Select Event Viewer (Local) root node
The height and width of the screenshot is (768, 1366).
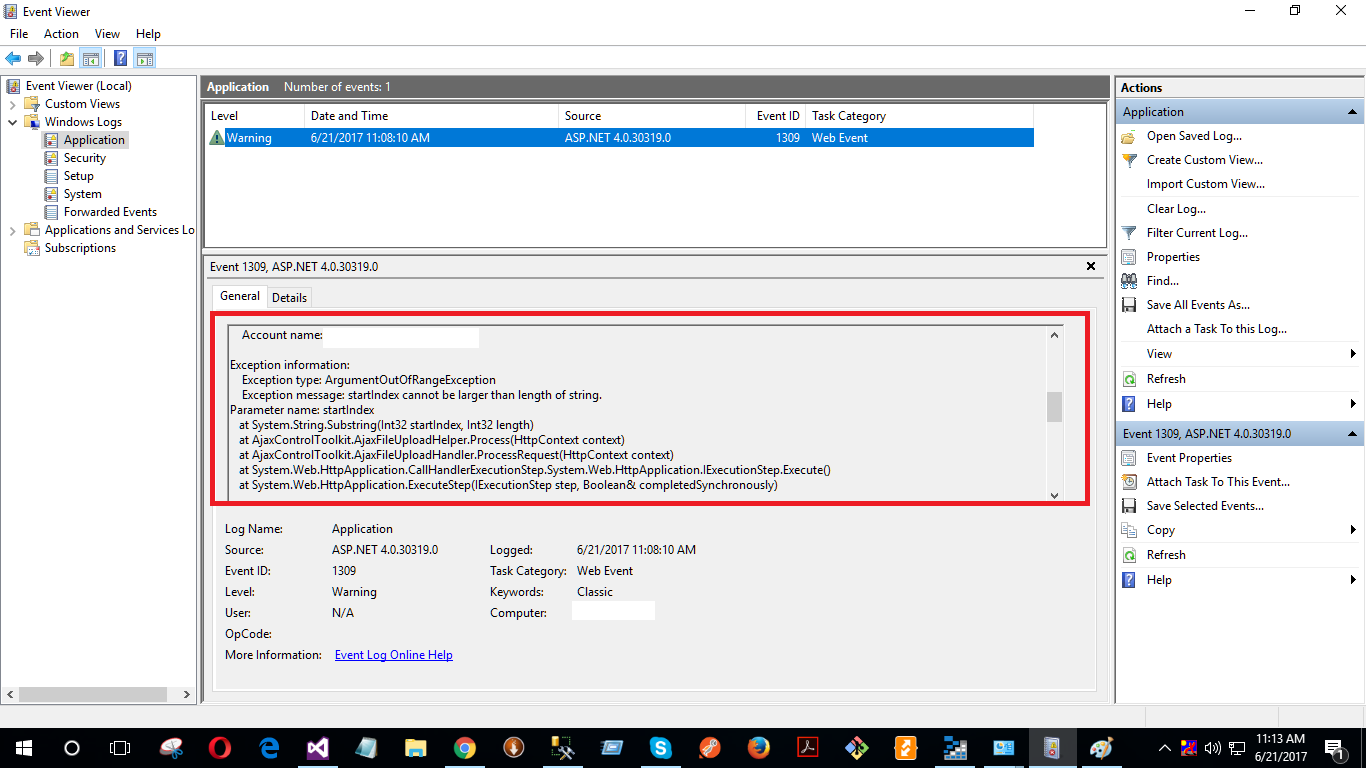click(78, 86)
